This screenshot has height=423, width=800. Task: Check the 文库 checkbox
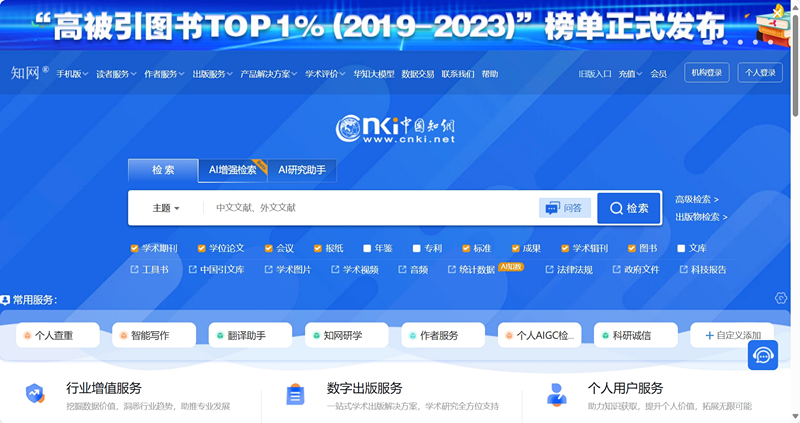coord(681,248)
